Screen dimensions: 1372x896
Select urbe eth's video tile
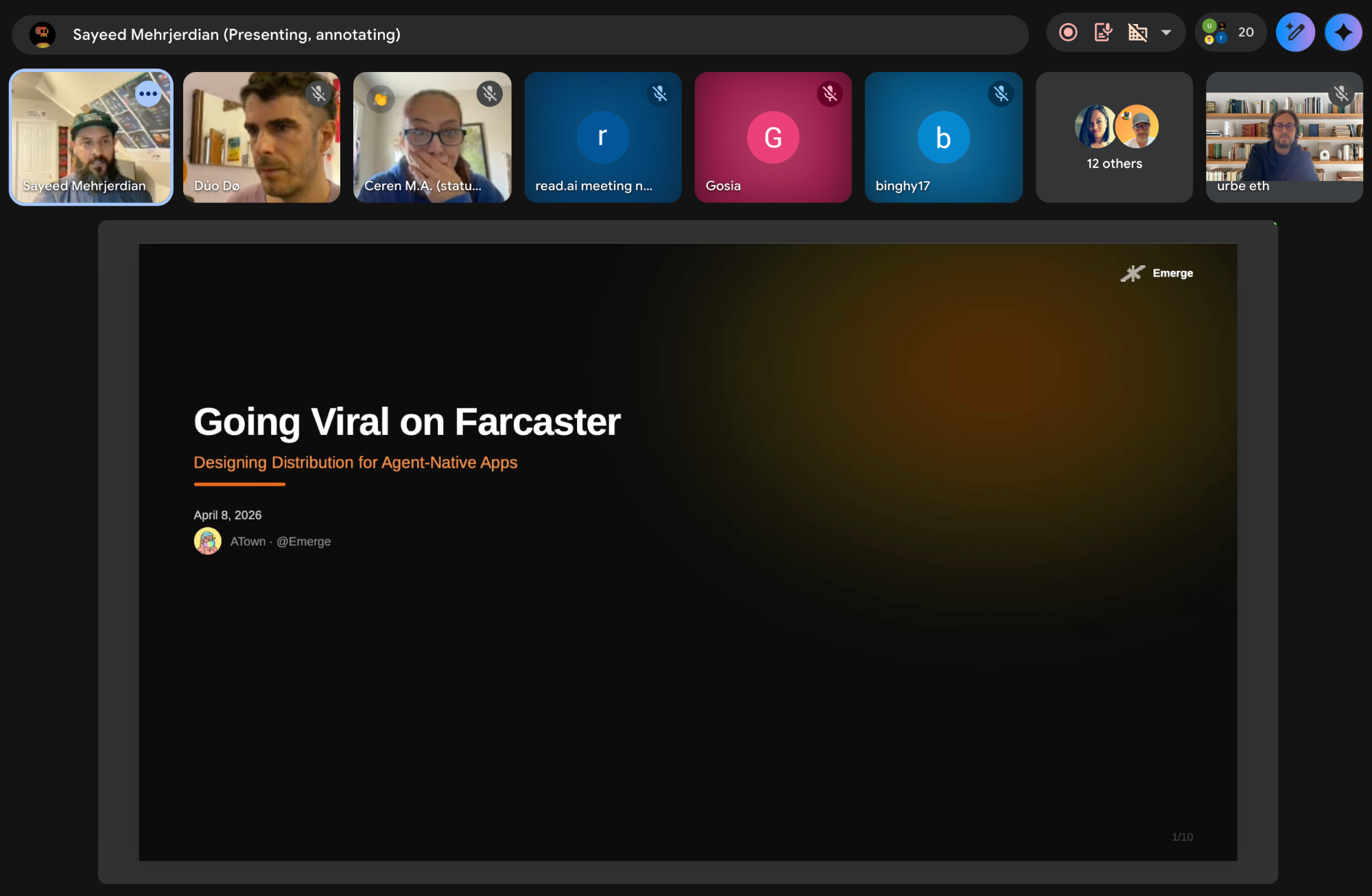1284,137
